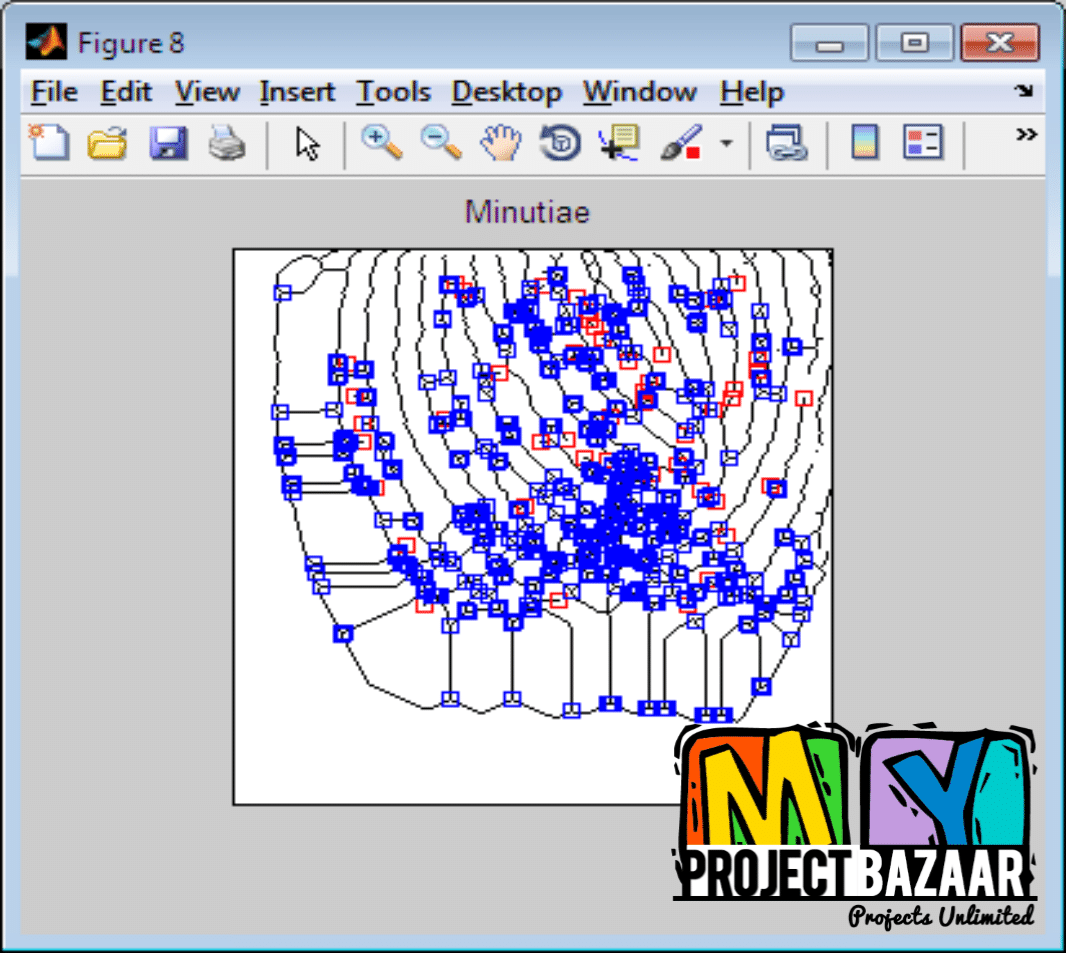Select the Brush data tool
The width and height of the screenshot is (1090, 953).
point(682,143)
